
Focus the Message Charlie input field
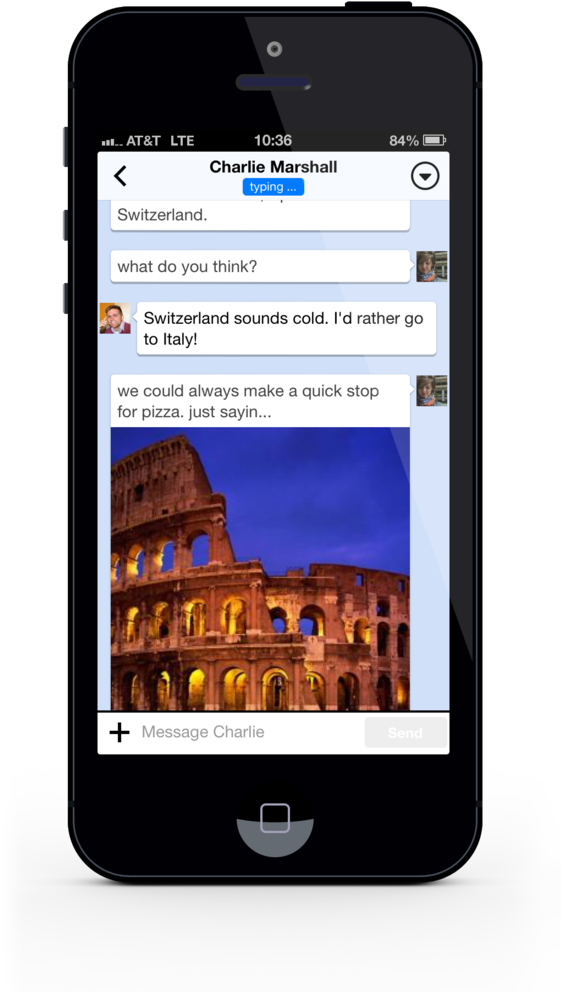click(250, 733)
